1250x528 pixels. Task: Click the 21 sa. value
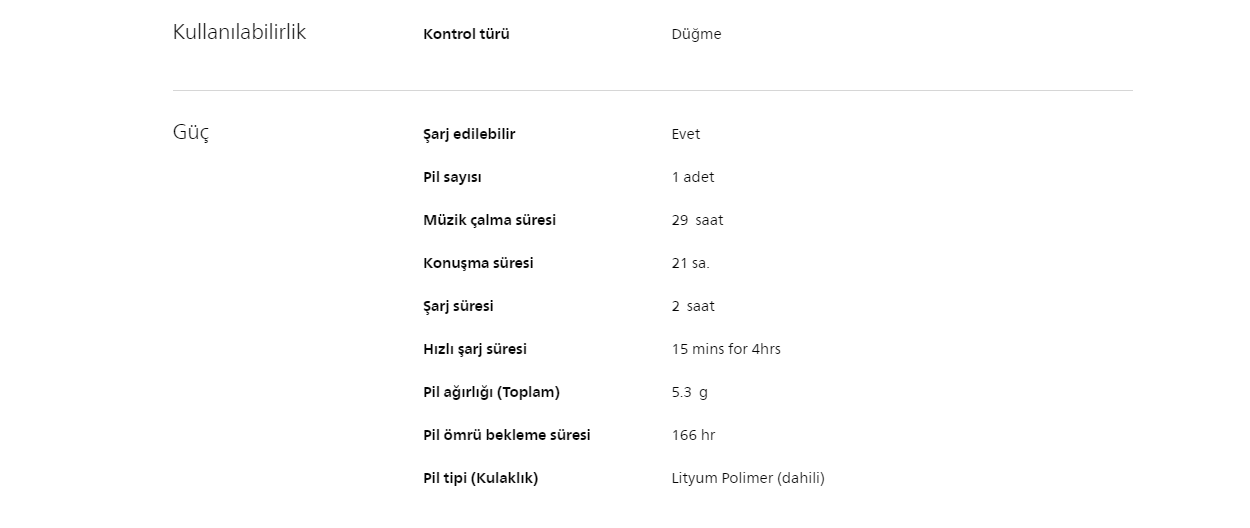click(690, 263)
